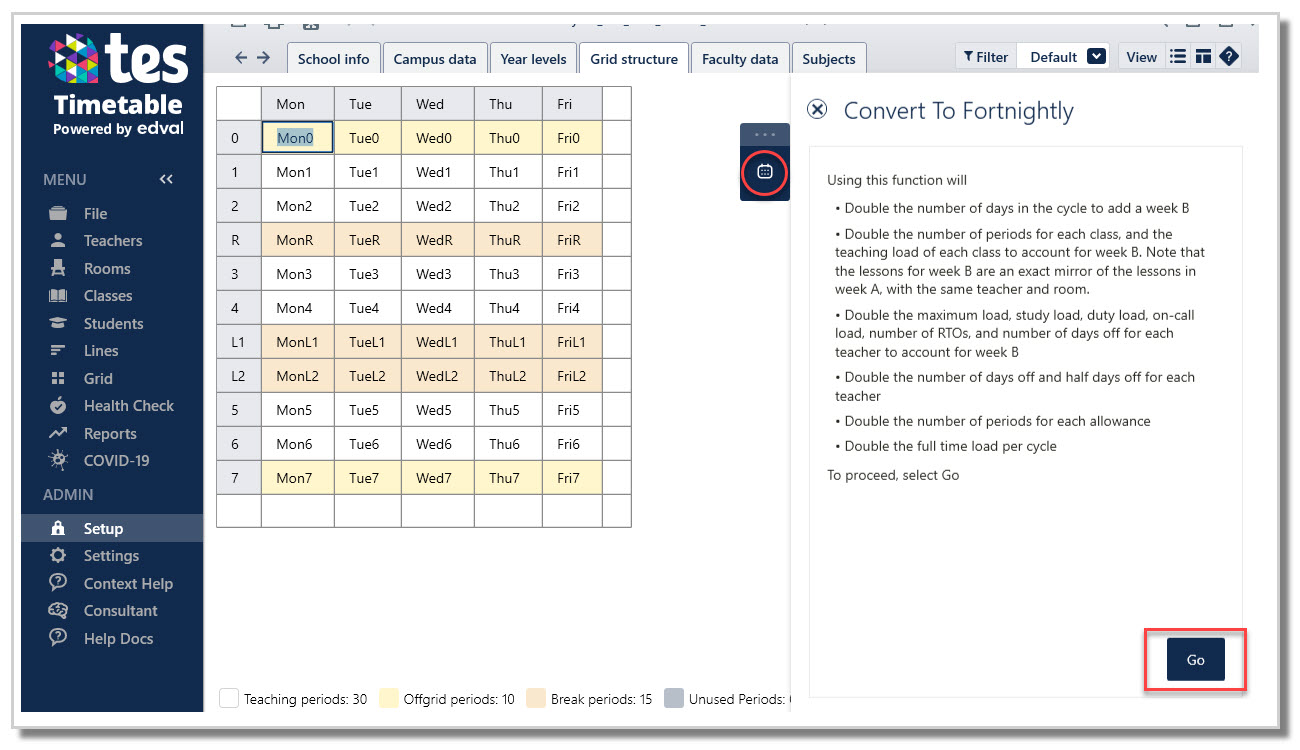The image size is (1300, 750).
Task: Click the Teachers person icon
Action: [x=59, y=241]
